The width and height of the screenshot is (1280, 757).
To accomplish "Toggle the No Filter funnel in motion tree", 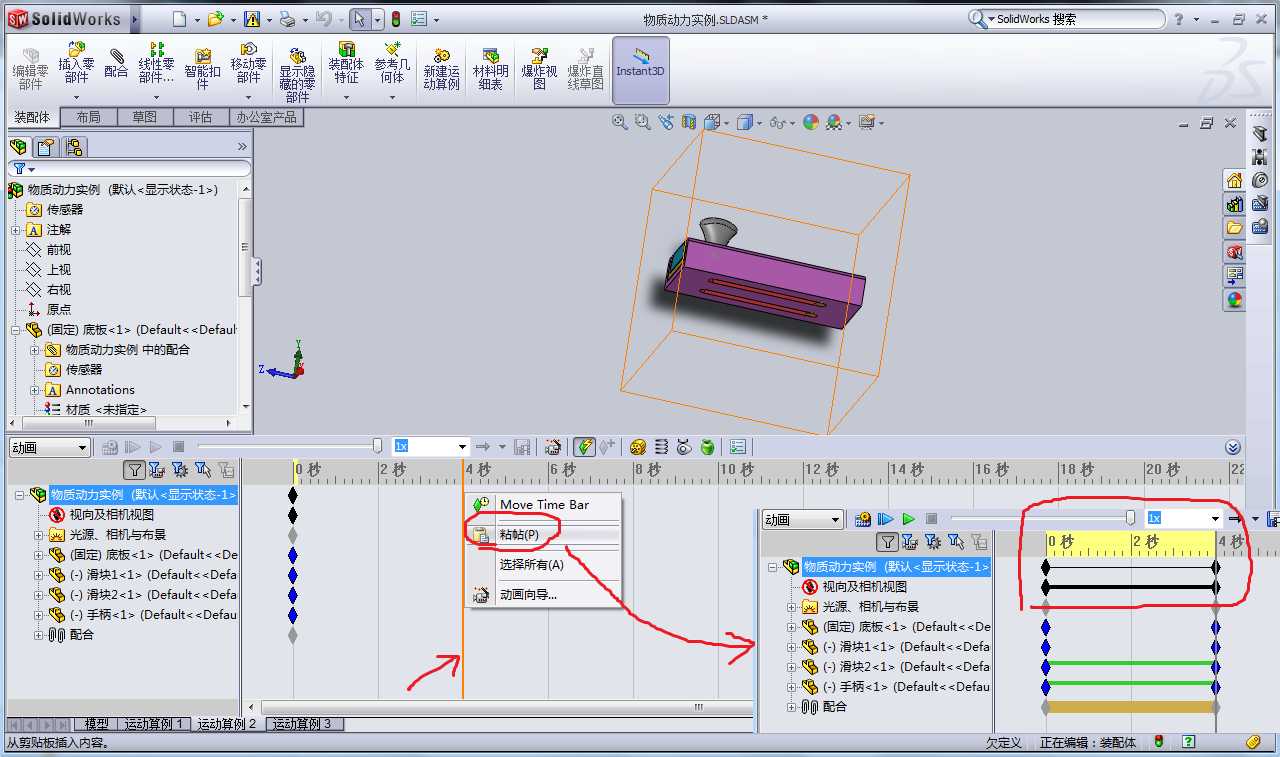I will [x=134, y=469].
